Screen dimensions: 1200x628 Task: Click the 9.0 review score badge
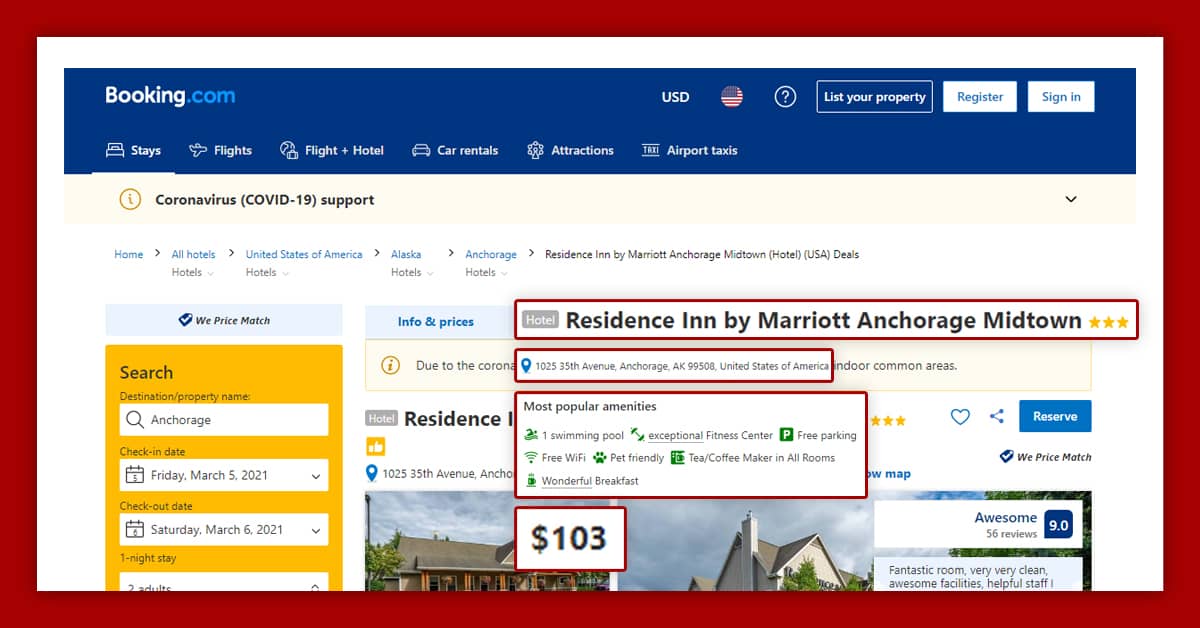[x=1058, y=524]
